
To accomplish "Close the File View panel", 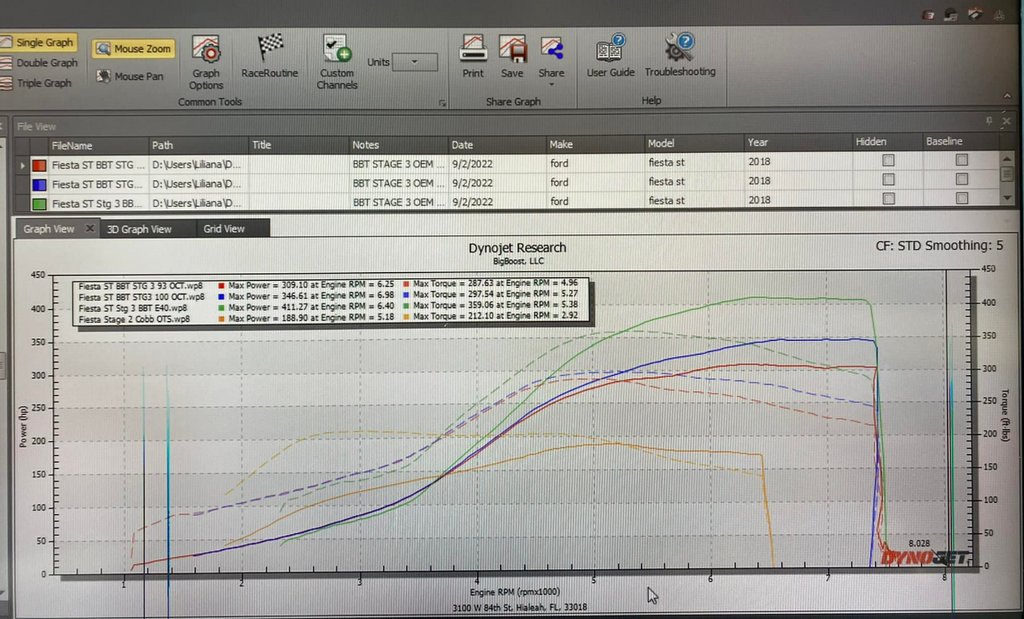I will [x=1006, y=121].
